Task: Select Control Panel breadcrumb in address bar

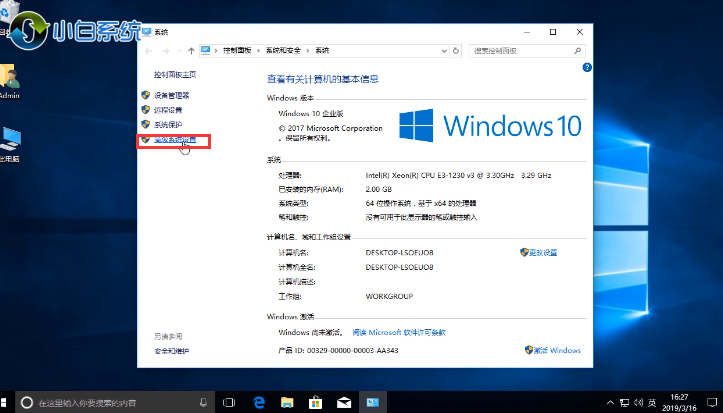Action: [237, 51]
